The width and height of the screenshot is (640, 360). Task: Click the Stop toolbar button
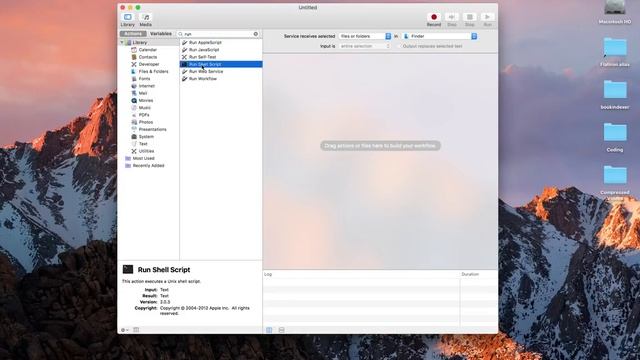(469, 19)
